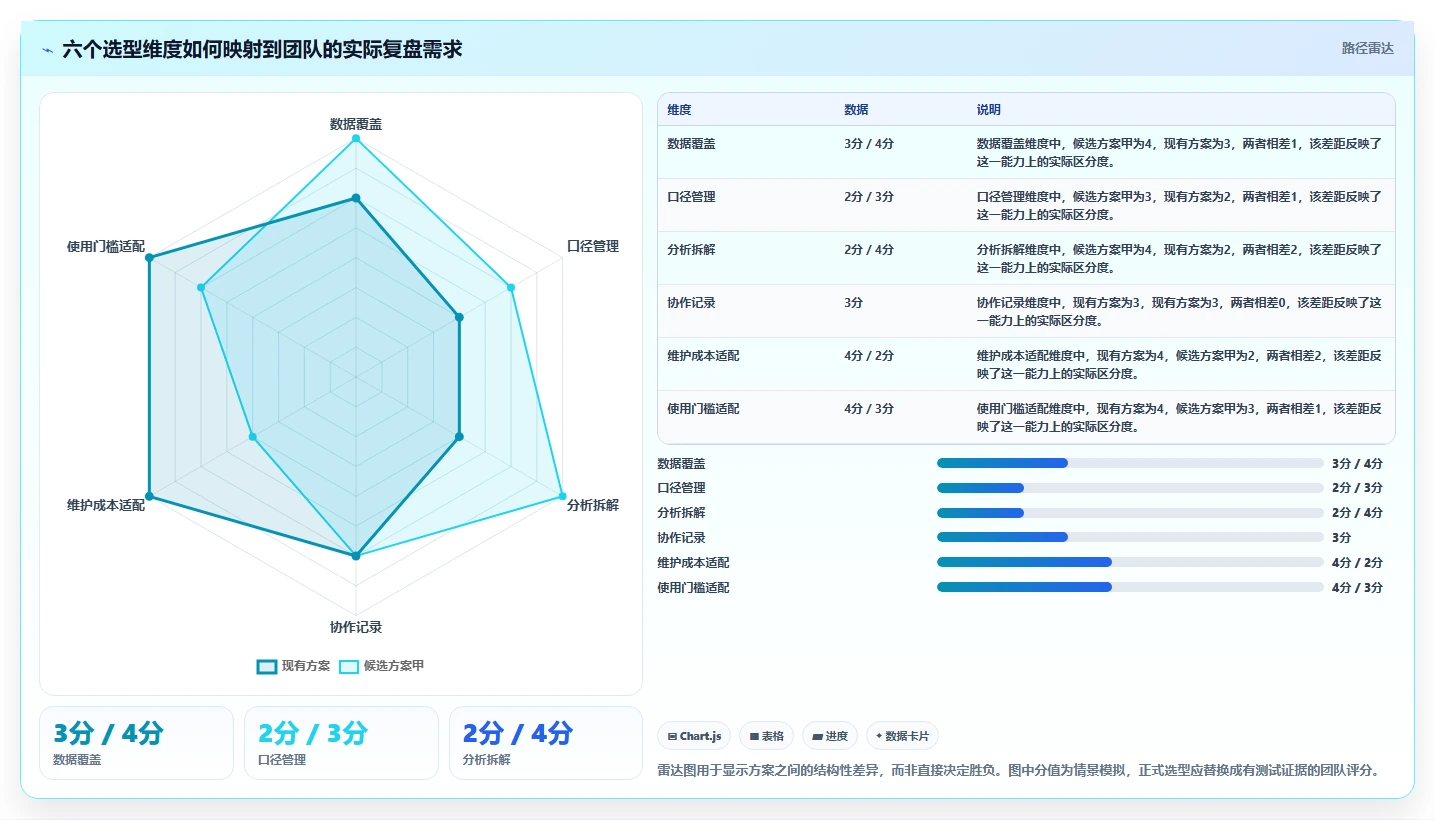The height and width of the screenshot is (820, 1435).
Task: Click 现有方案 point on 使用门槛适配 radar axis
Action: [x=149, y=258]
